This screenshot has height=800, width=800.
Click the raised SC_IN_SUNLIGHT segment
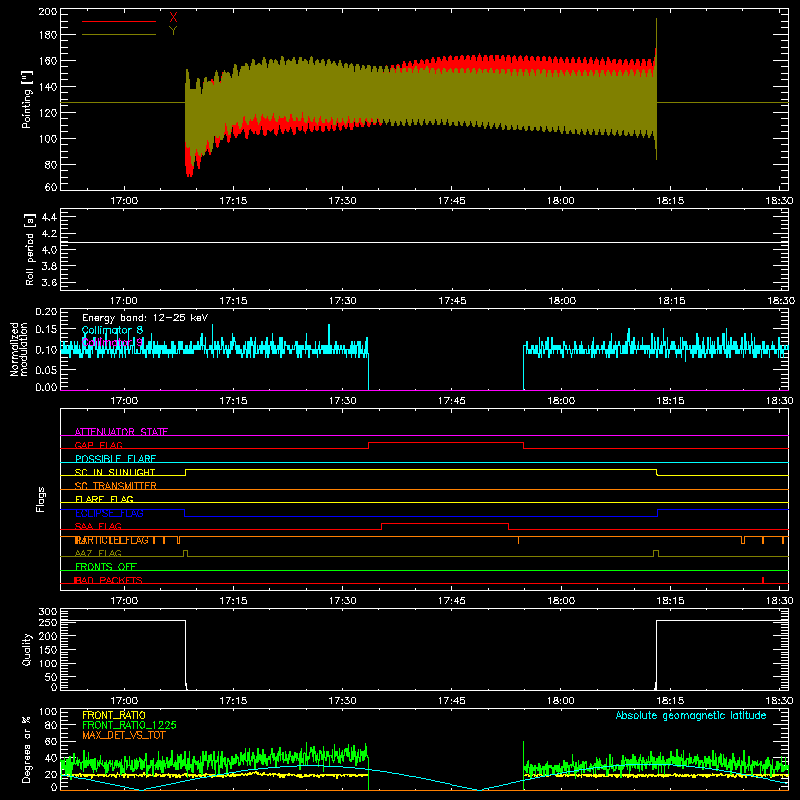click(421, 469)
